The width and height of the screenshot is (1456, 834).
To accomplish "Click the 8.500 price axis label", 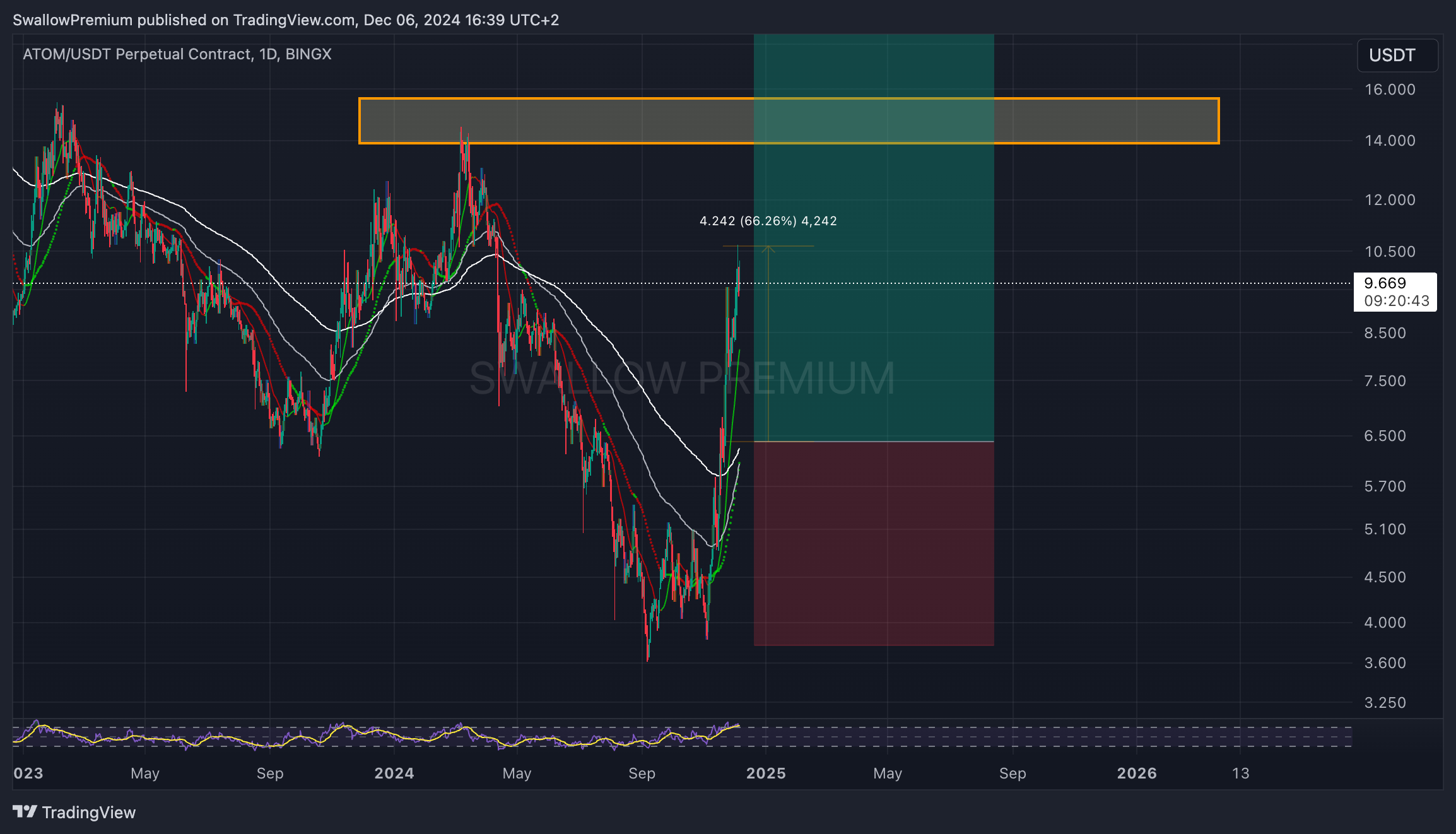I will pyautogui.click(x=1385, y=333).
